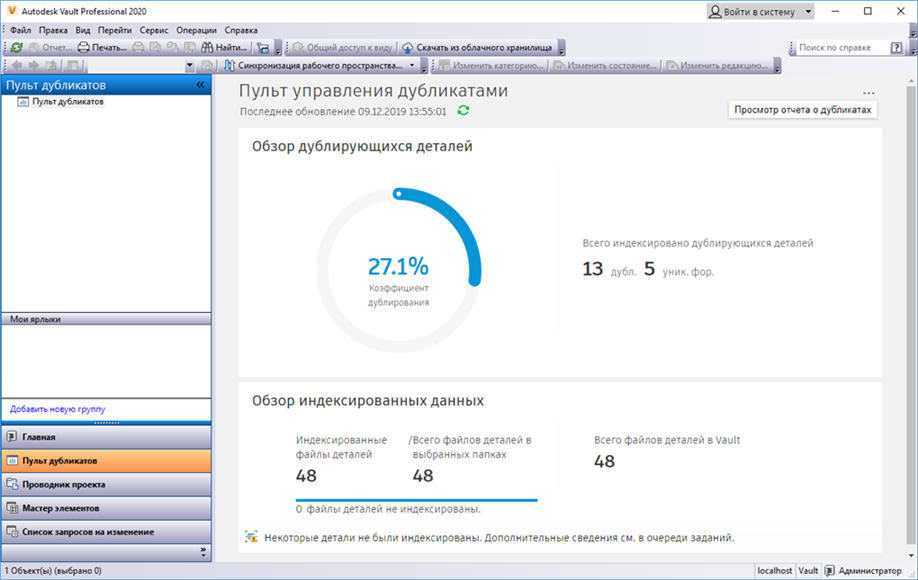
Task: Expand the workspace sync dropdown arrow
Action: click(x=412, y=66)
